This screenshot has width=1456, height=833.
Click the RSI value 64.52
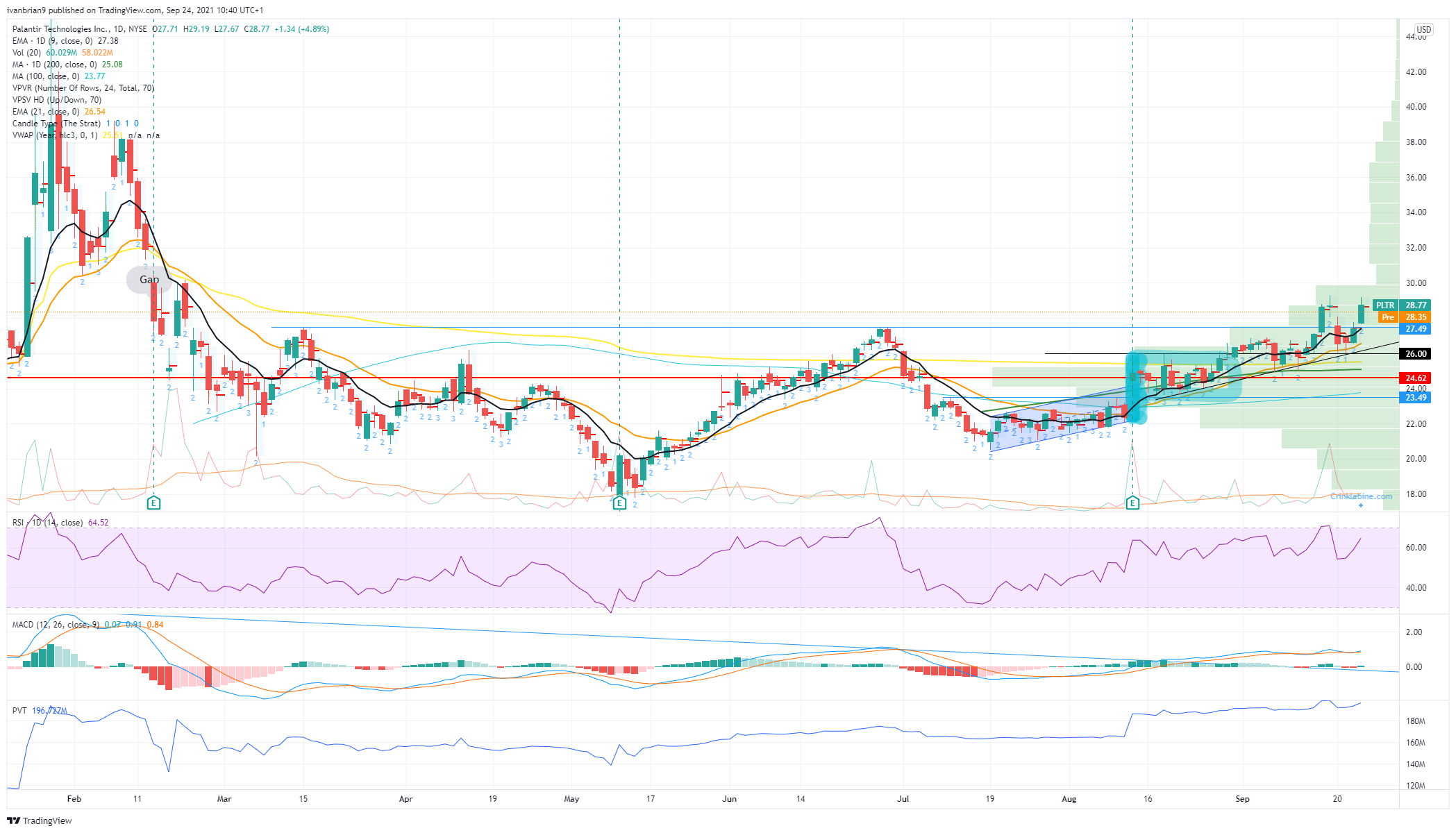99,523
